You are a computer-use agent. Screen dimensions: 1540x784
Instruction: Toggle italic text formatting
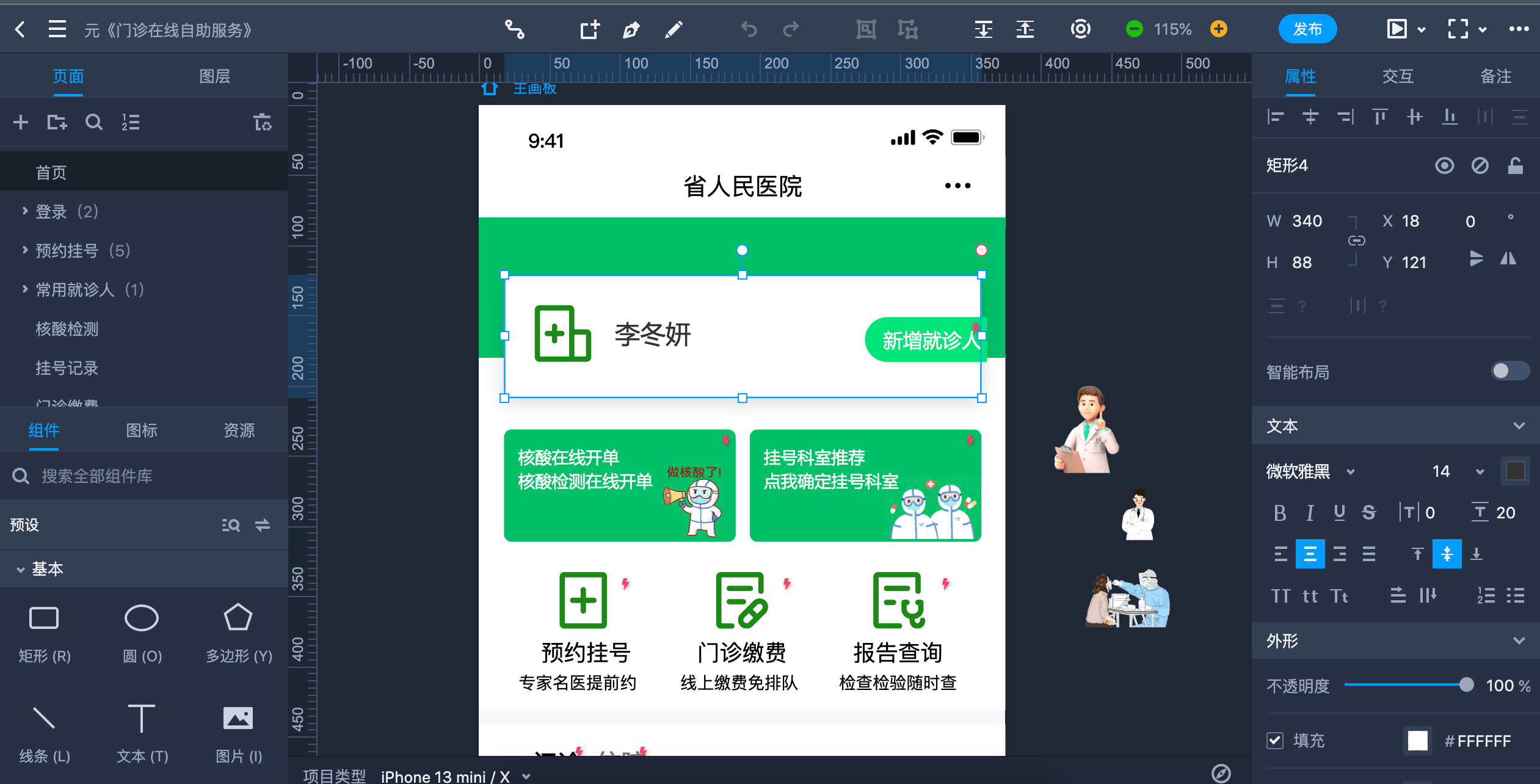pyautogui.click(x=1310, y=513)
